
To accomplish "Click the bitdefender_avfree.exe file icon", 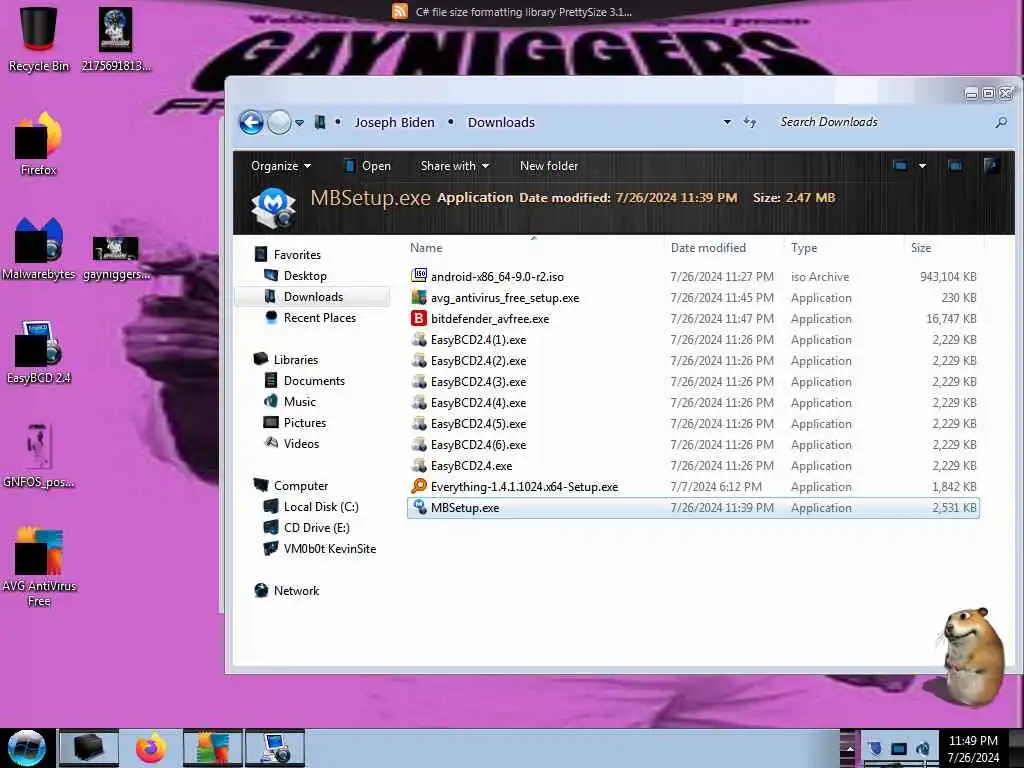I will 419,319.
